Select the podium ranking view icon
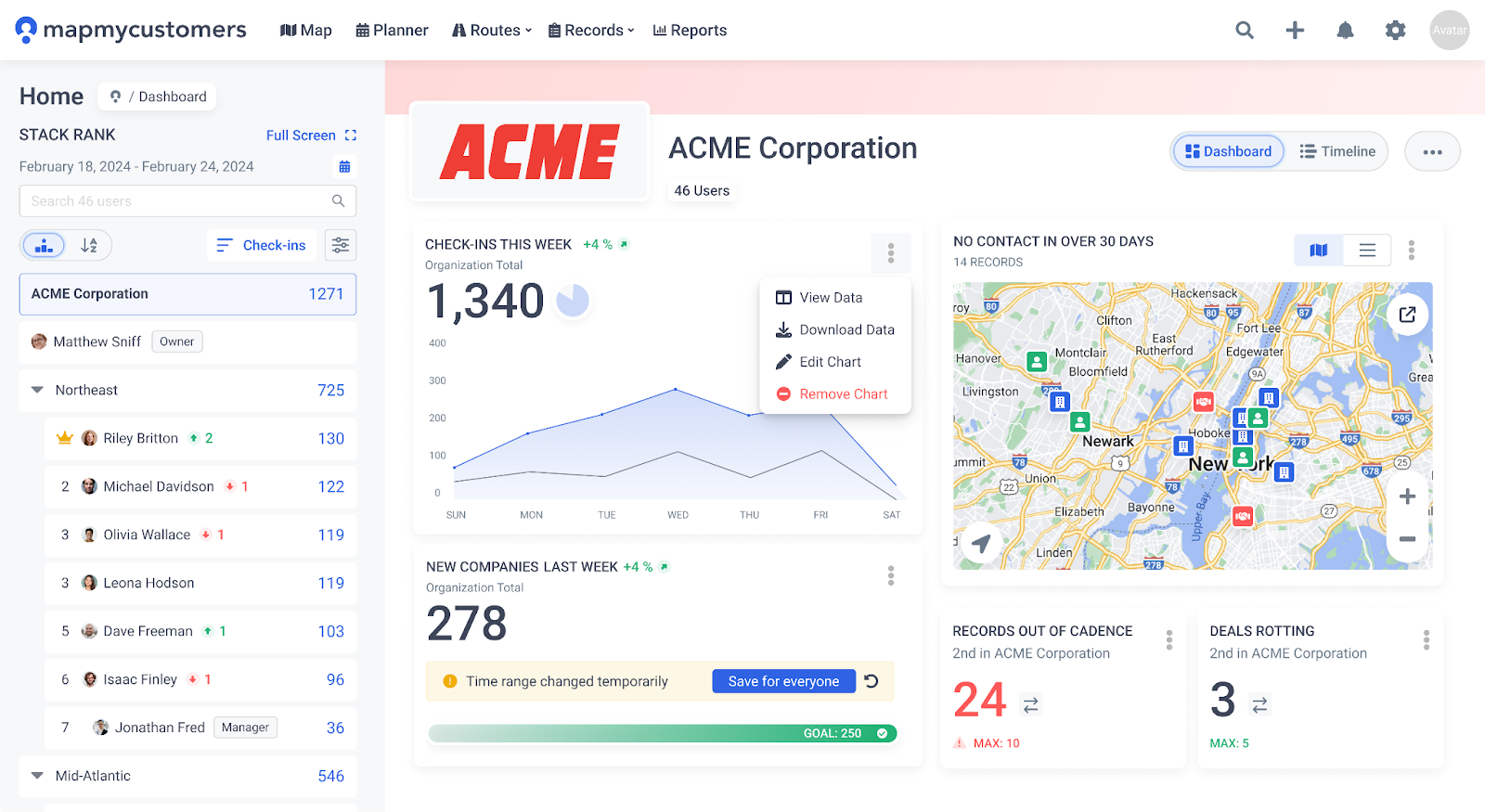The image size is (1485, 812). (x=44, y=245)
